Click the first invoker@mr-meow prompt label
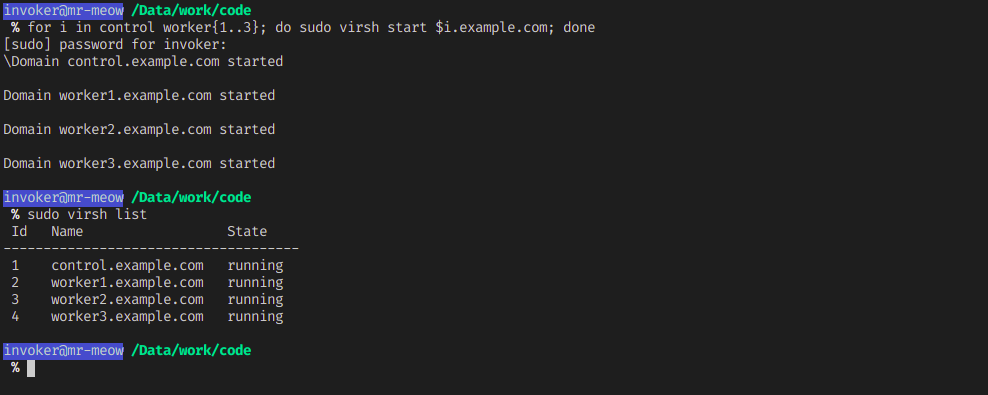 tap(63, 10)
